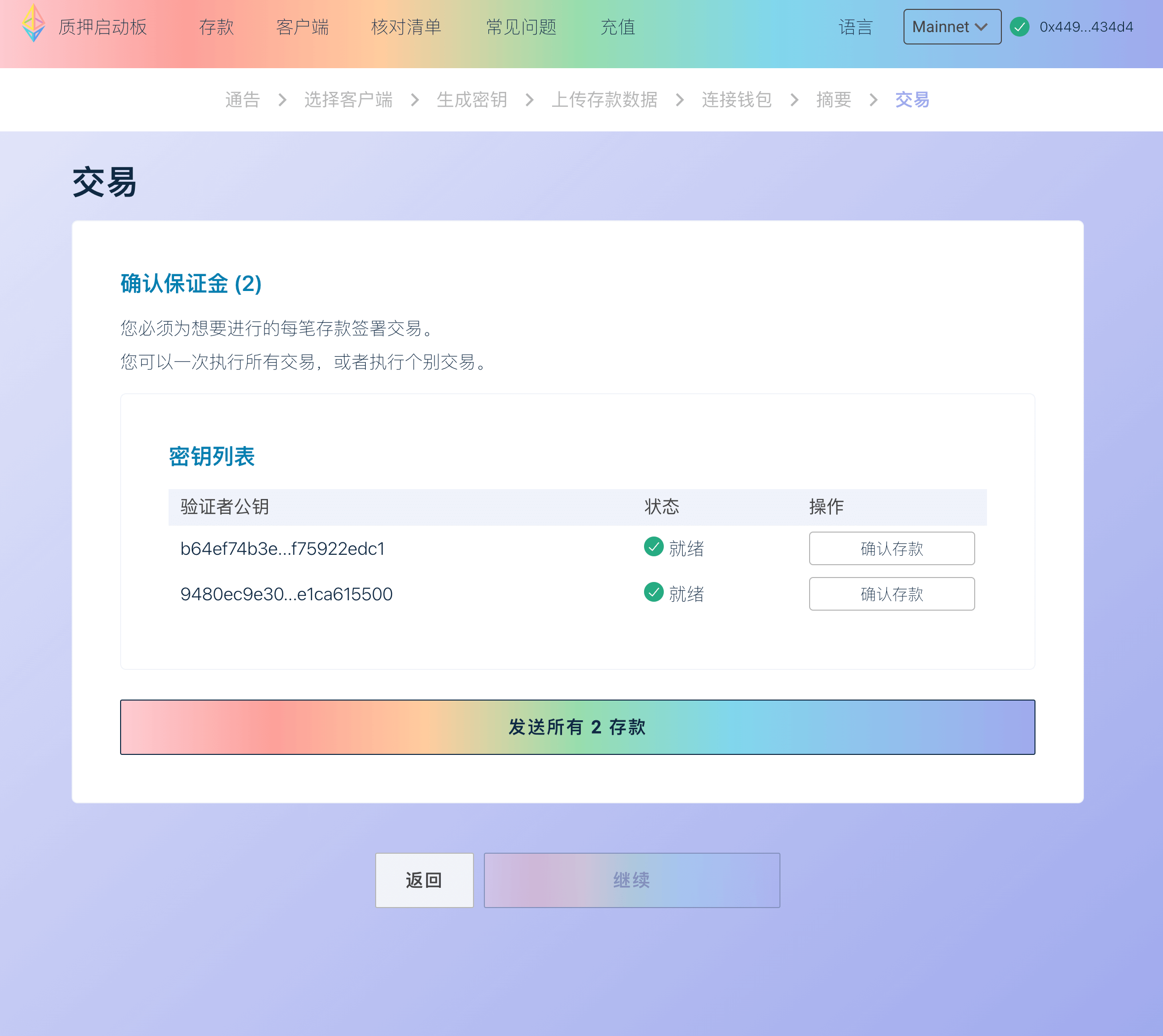
Task: Click the green wallet connected checkmark icon
Action: pos(1020,27)
